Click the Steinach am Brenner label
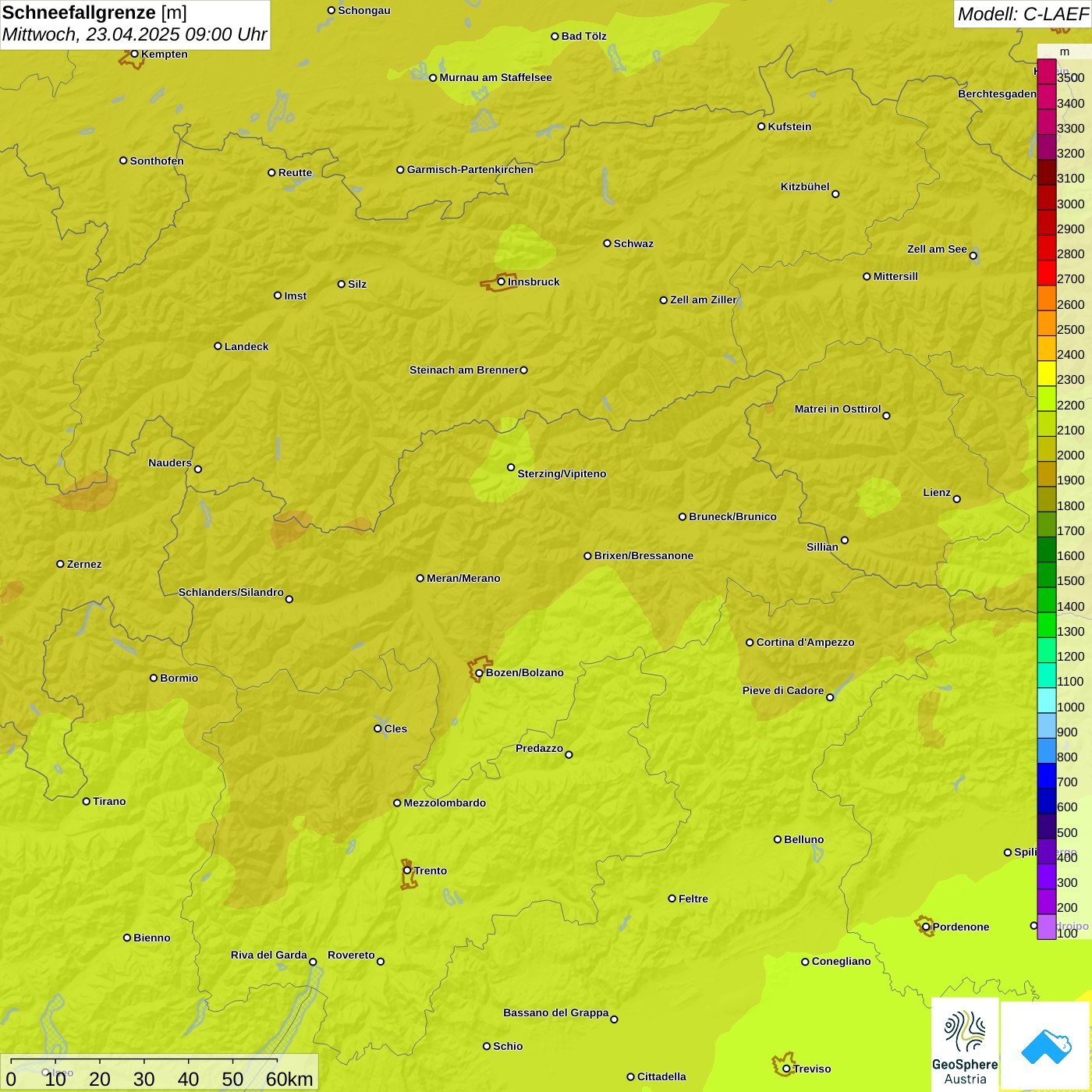The height and width of the screenshot is (1092, 1092). [464, 370]
